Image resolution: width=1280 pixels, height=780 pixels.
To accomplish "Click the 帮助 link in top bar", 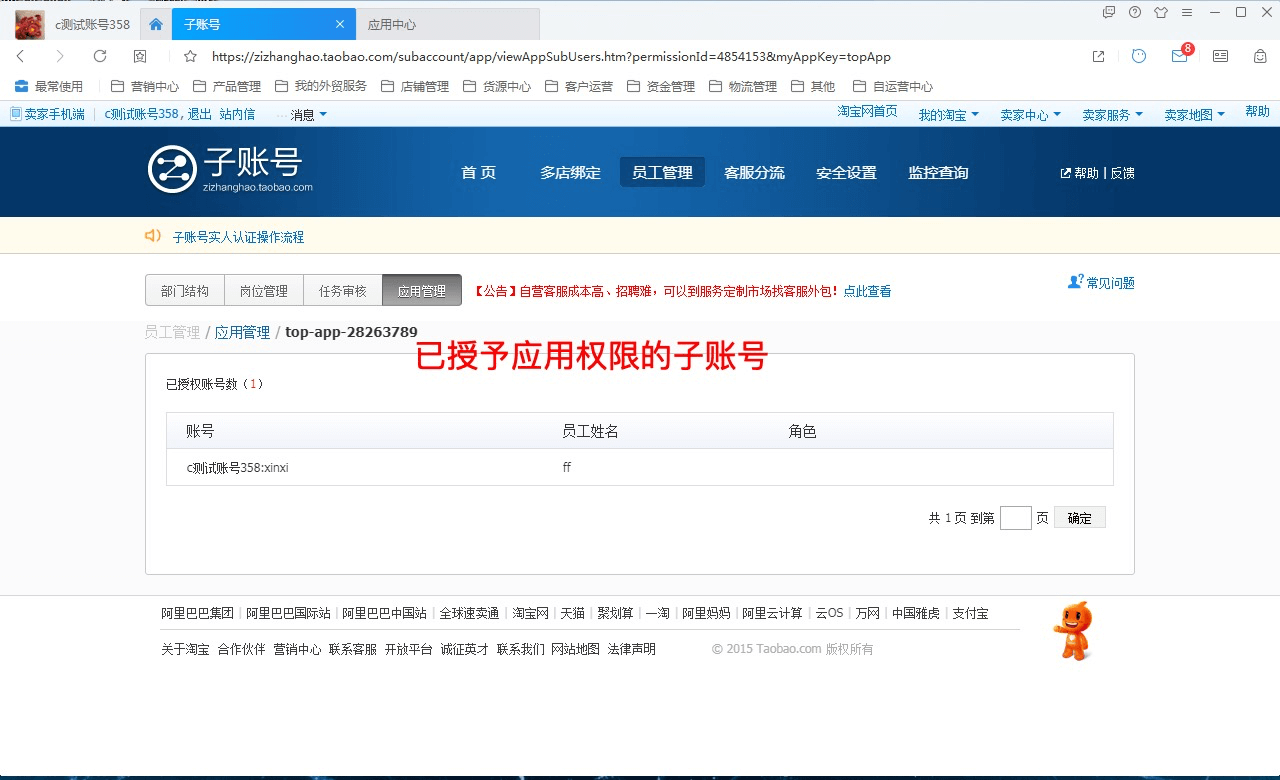I will tap(1257, 111).
